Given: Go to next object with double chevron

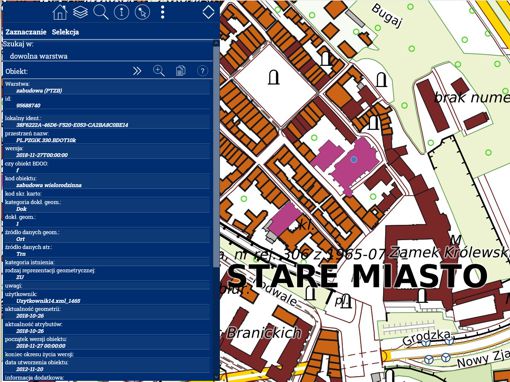Looking at the screenshot, I should 137,71.
